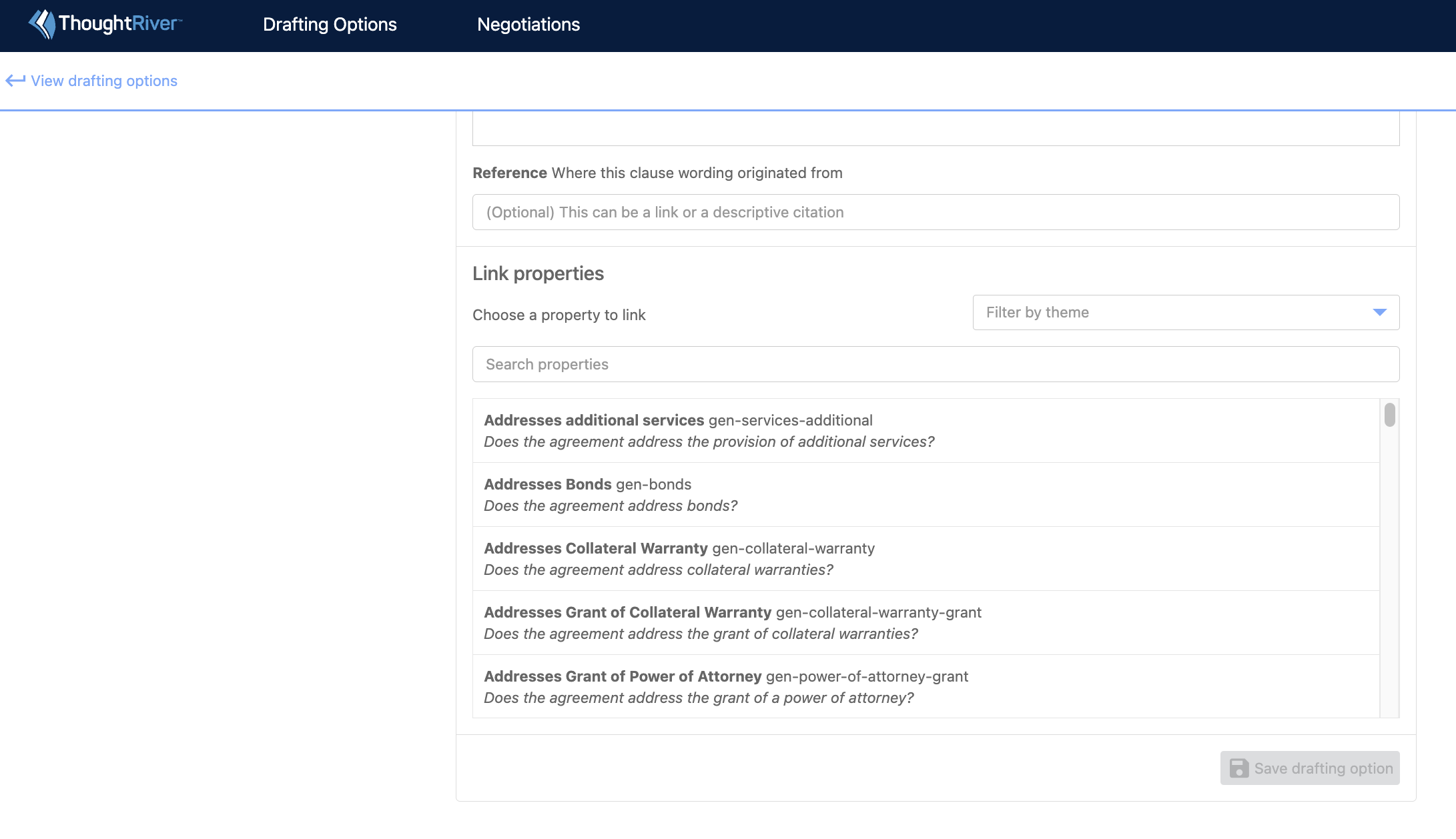
Task: Click the Save drafting option button
Action: tap(1310, 768)
